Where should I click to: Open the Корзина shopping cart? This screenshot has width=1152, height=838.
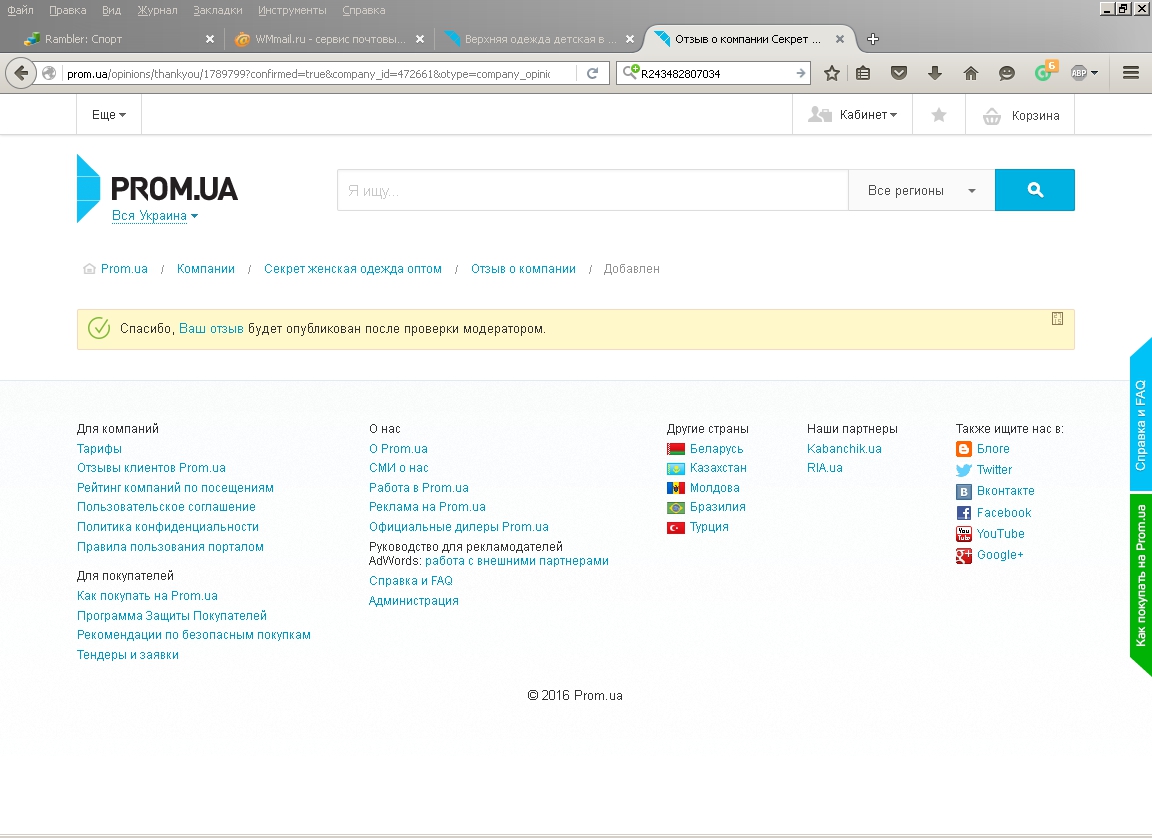point(1020,115)
